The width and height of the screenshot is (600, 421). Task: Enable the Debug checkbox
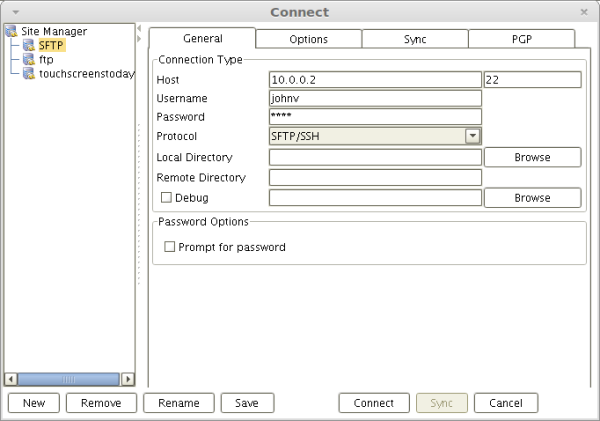pyautogui.click(x=166, y=198)
